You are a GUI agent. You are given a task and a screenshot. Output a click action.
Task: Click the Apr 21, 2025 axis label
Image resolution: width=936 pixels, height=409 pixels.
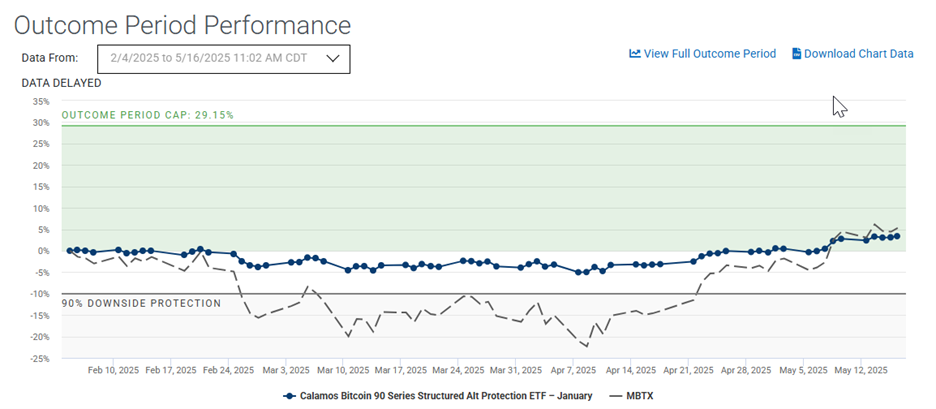(x=688, y=370)
